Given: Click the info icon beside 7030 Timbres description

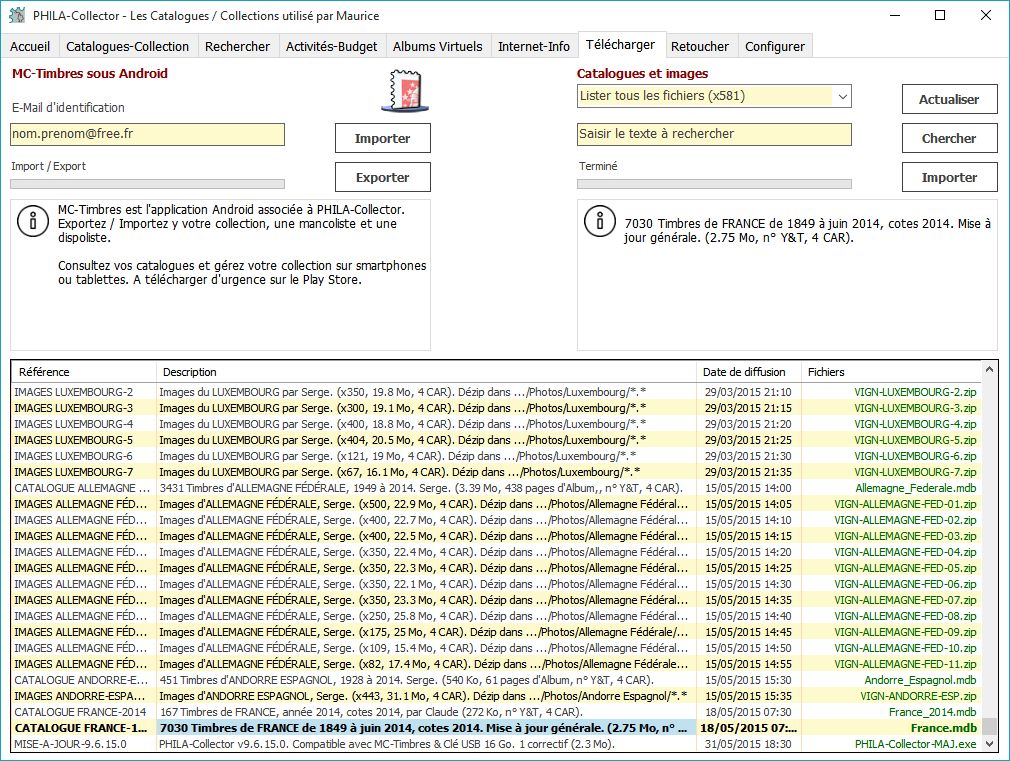Looking at the screenshot, I should click(x=600, y=221).
